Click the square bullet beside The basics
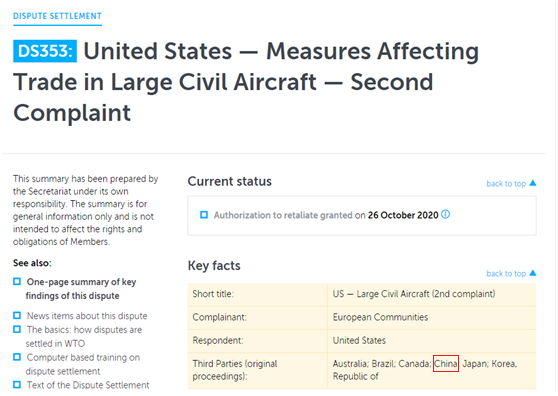 pos(17,329)
